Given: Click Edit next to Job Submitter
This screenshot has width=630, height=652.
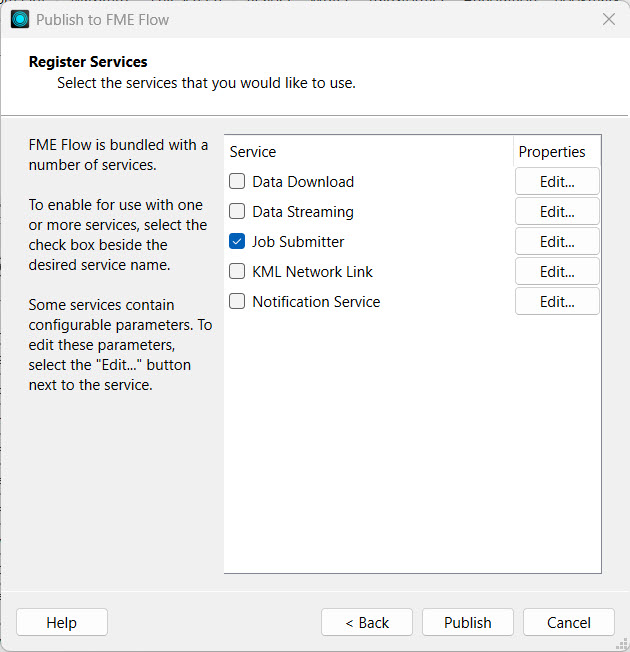Looking at the screenshot, I should pyautogui.click(x=557, y=242).
